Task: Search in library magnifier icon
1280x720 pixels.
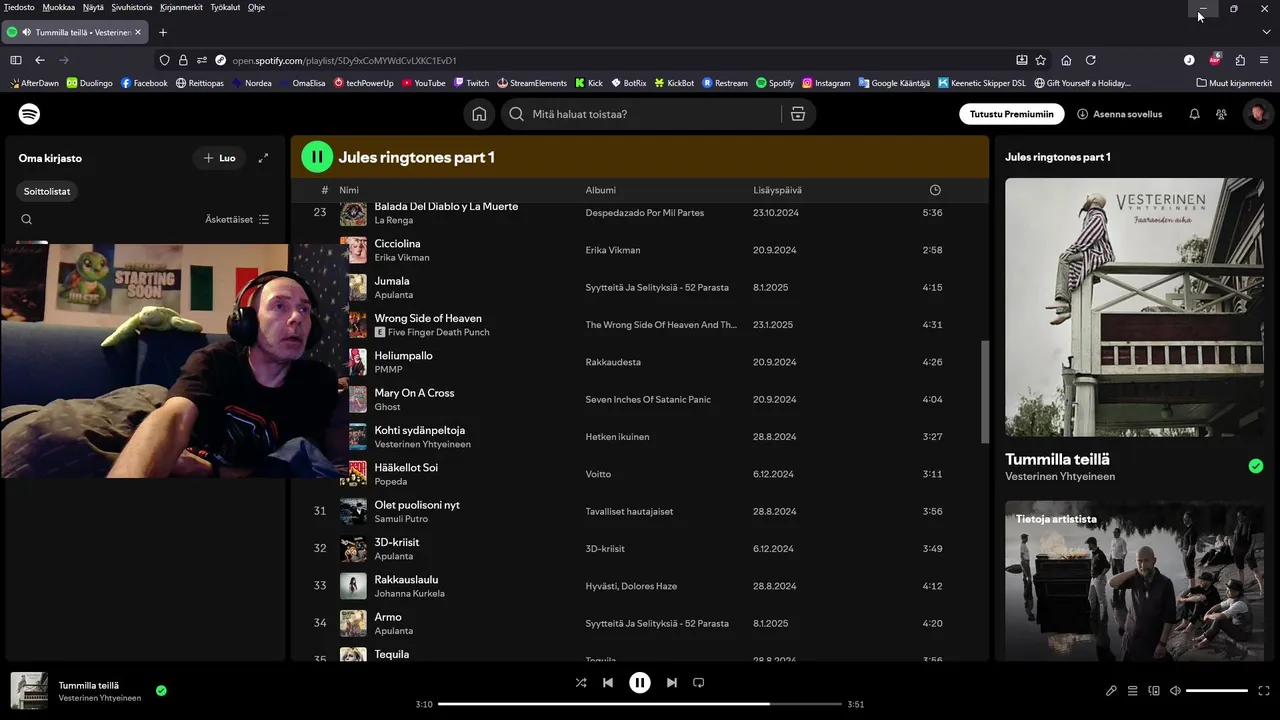Action: coord(27,219)
